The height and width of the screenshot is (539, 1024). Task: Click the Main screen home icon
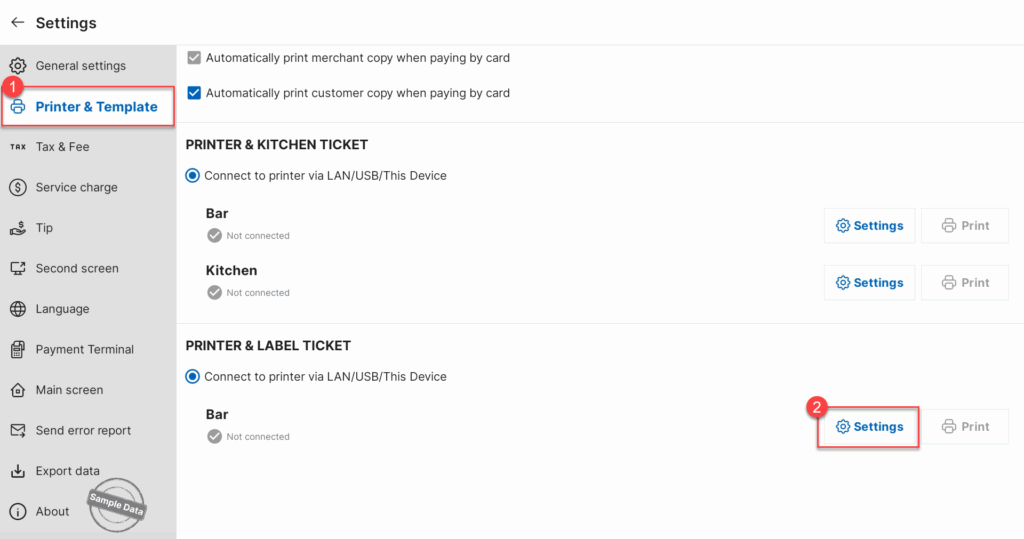coord(17,390)
